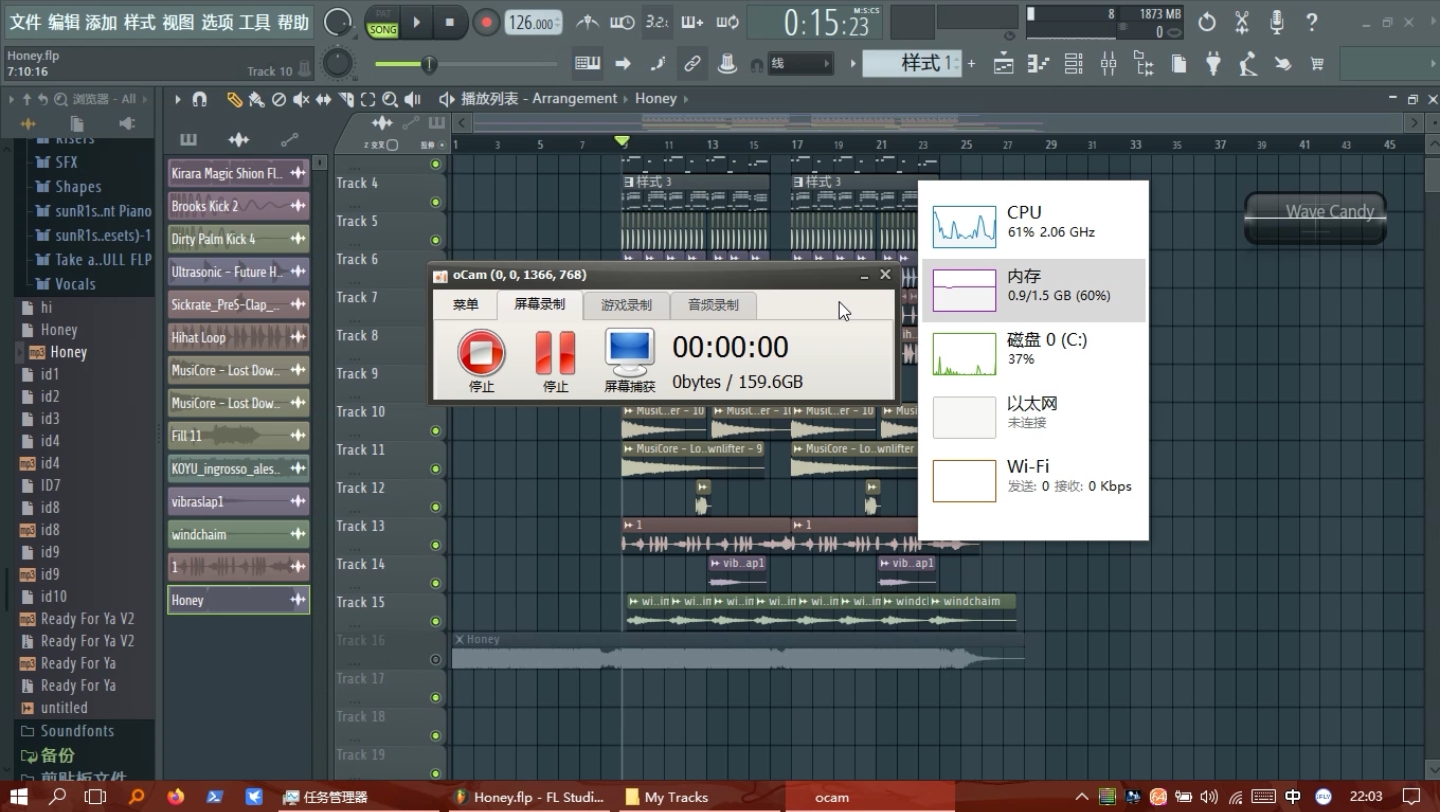Screen dimensions: 1440x812
Task: Select the playlist delete tool
Action: tap(279, 99)
